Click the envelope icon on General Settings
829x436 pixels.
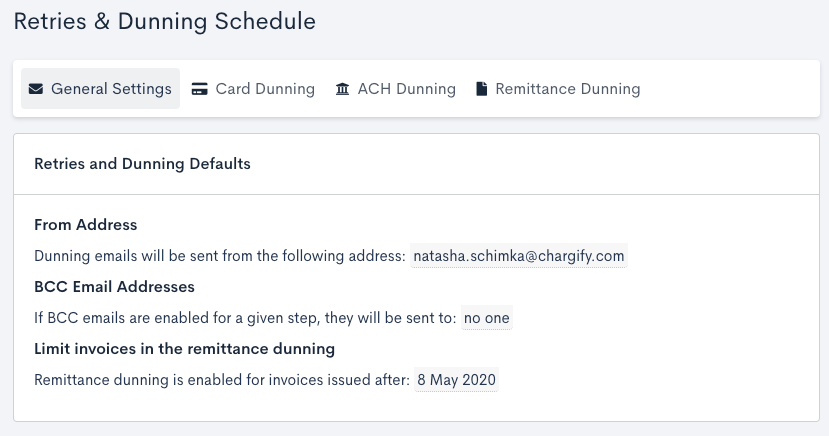tap(36, 89)
